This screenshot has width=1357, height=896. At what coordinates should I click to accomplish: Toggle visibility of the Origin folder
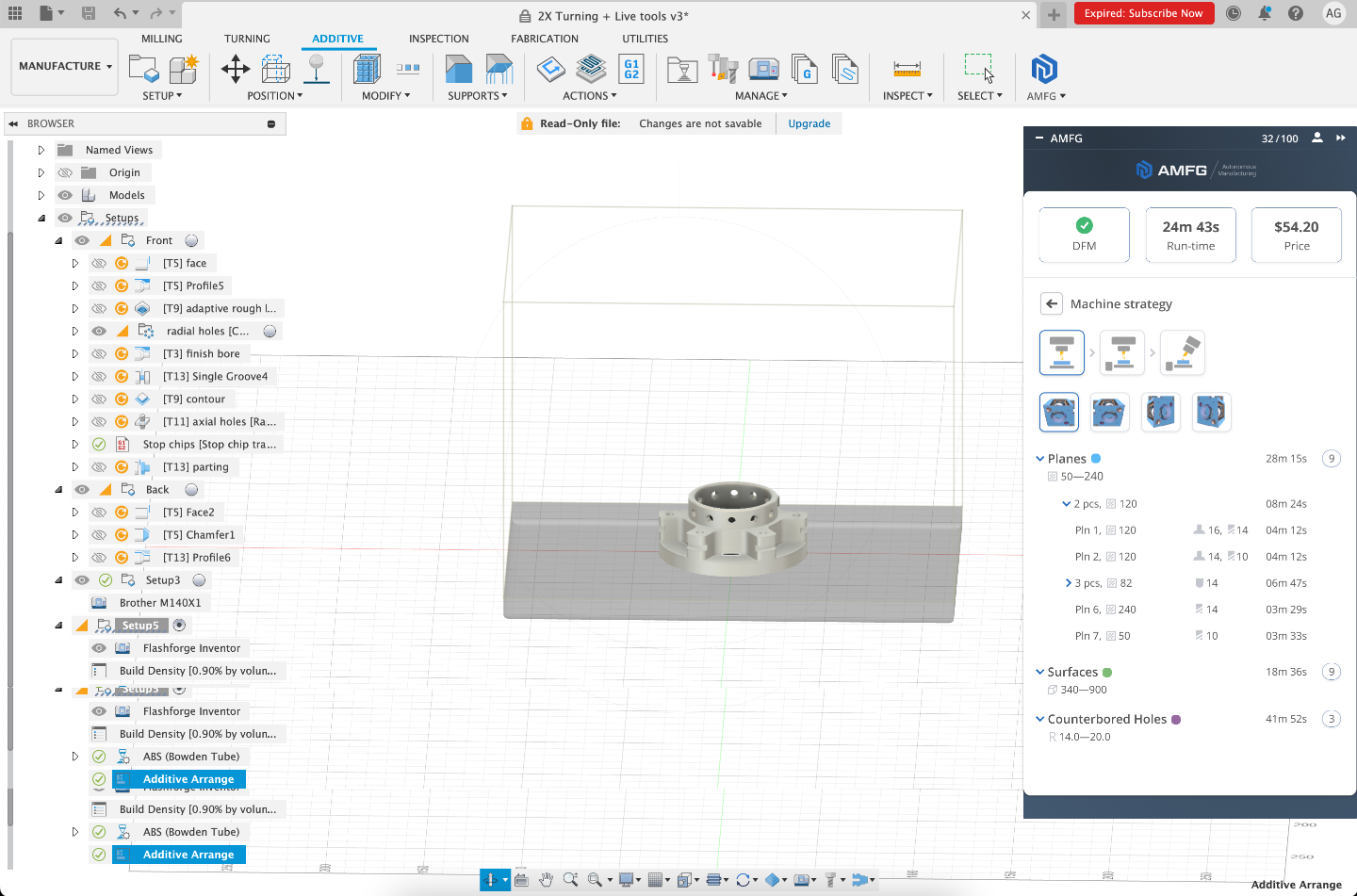coord(65,172)
